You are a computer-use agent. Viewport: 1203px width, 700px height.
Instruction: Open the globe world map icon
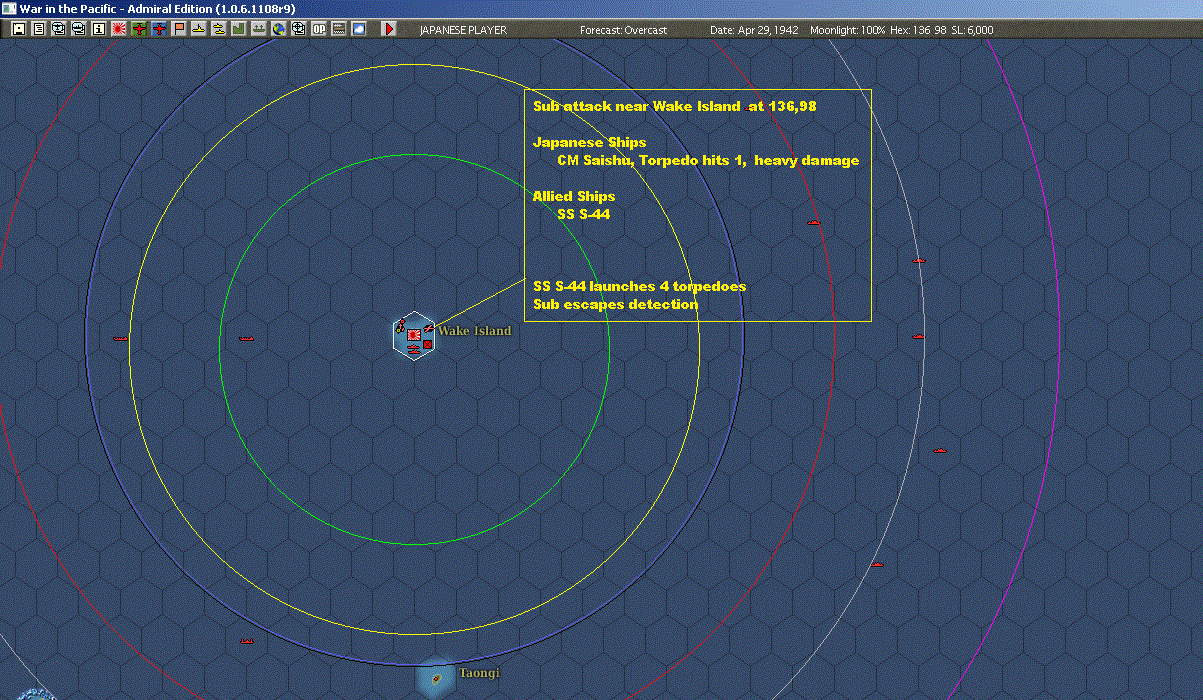coord(279,30)
